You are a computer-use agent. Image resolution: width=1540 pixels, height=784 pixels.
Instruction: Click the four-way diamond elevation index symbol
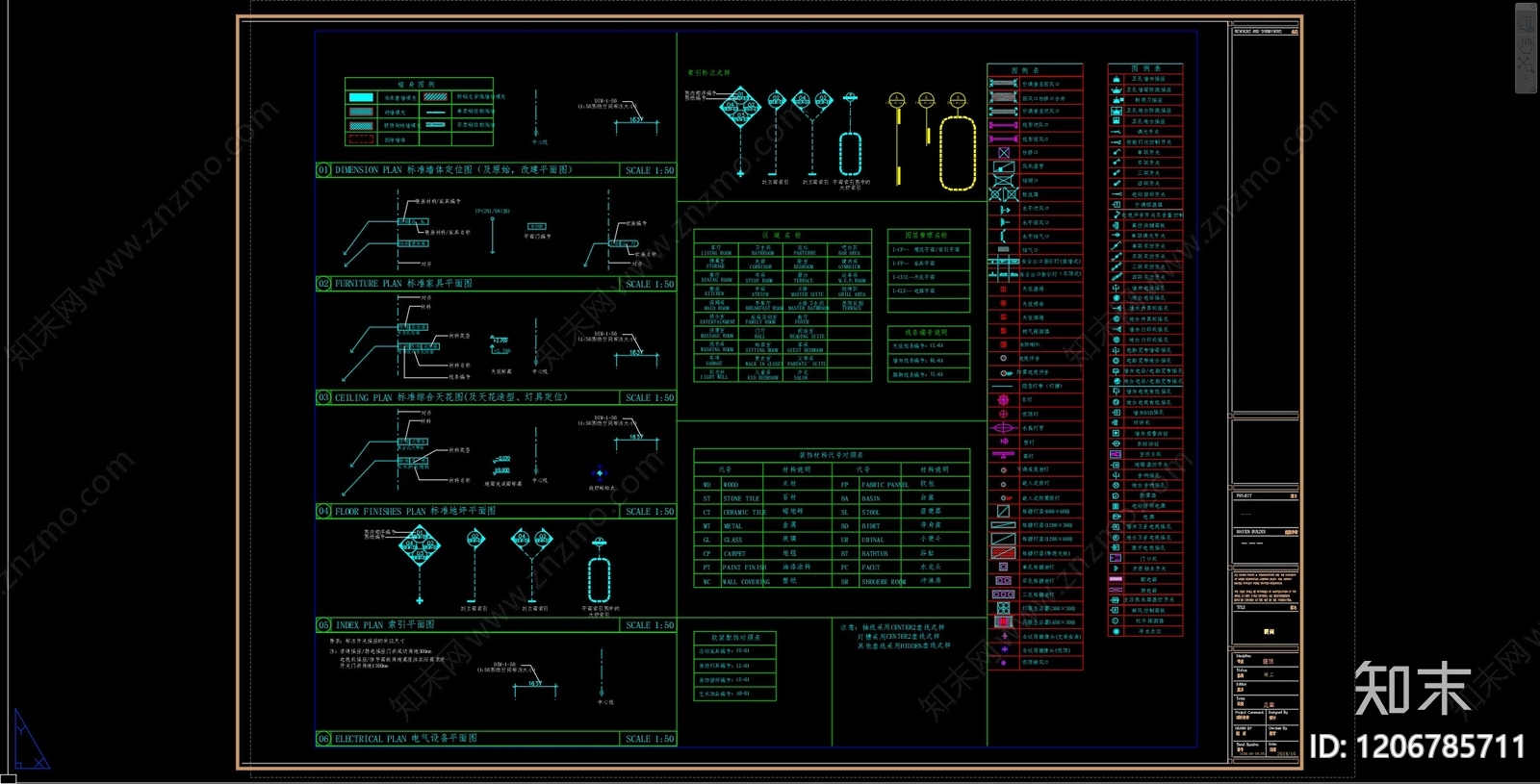740,103
